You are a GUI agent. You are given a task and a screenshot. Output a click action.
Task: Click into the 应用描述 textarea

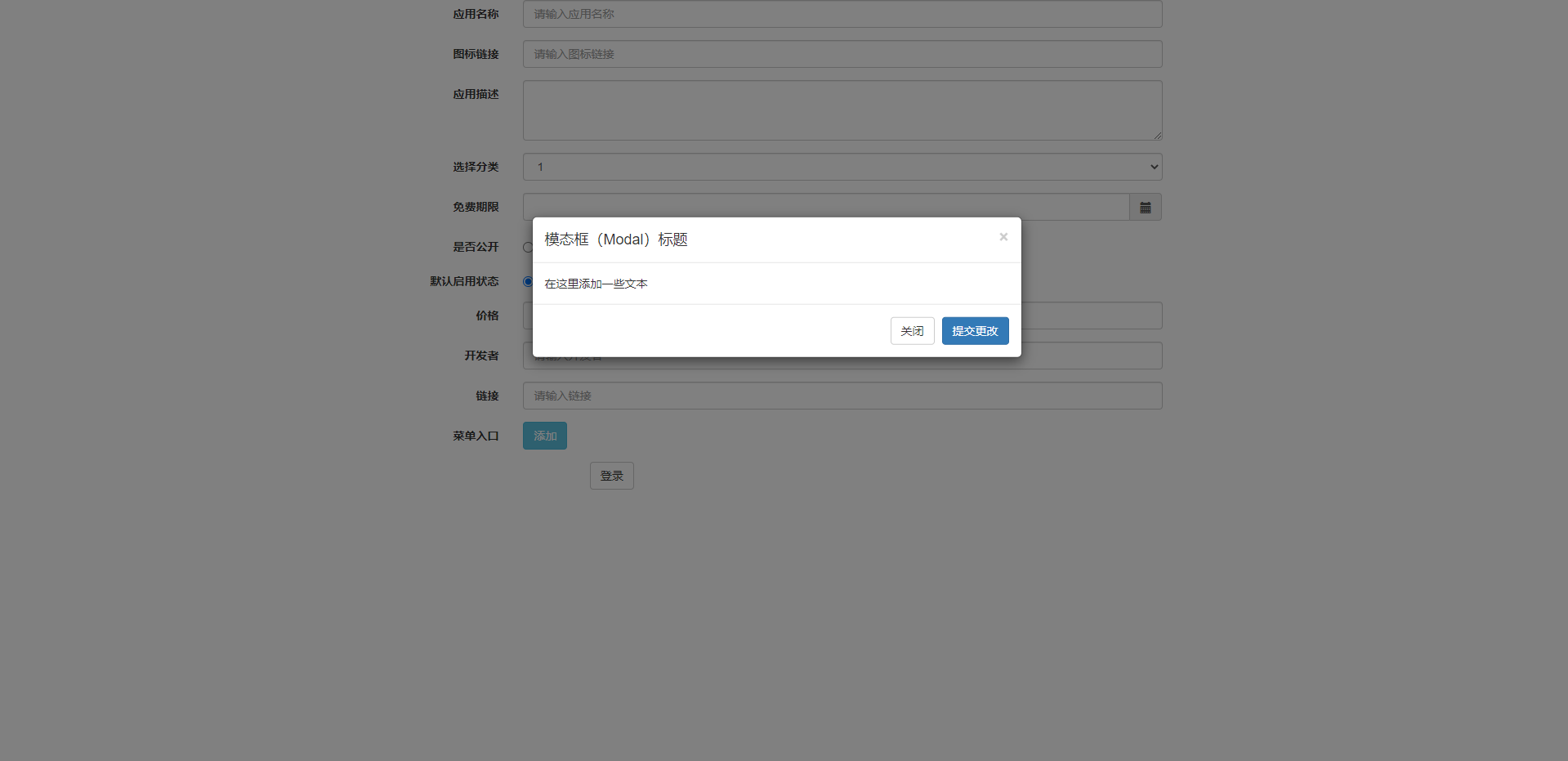pos(842,110)
